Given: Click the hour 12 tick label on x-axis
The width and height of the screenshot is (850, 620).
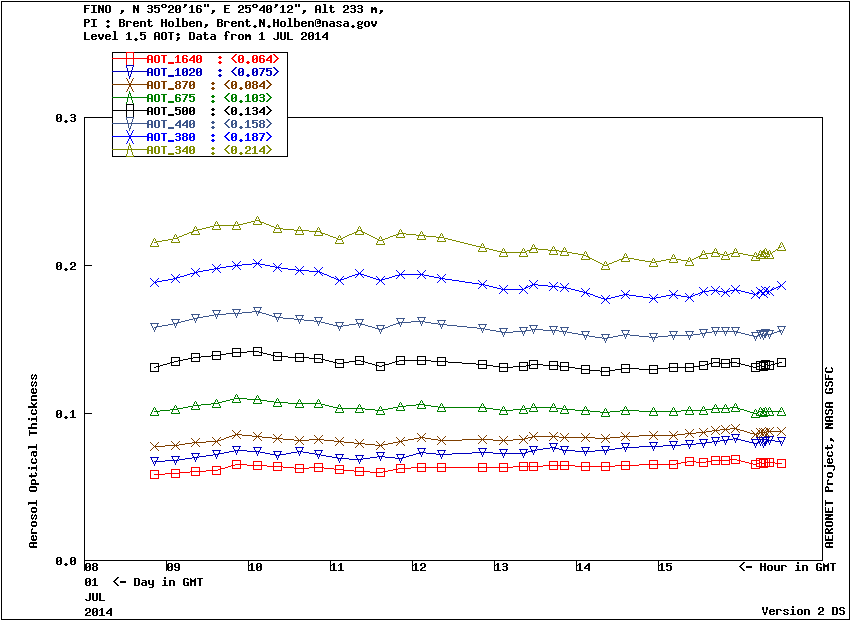Looking at the screenshot, I should pyautogui.click(x=418, y=567).
